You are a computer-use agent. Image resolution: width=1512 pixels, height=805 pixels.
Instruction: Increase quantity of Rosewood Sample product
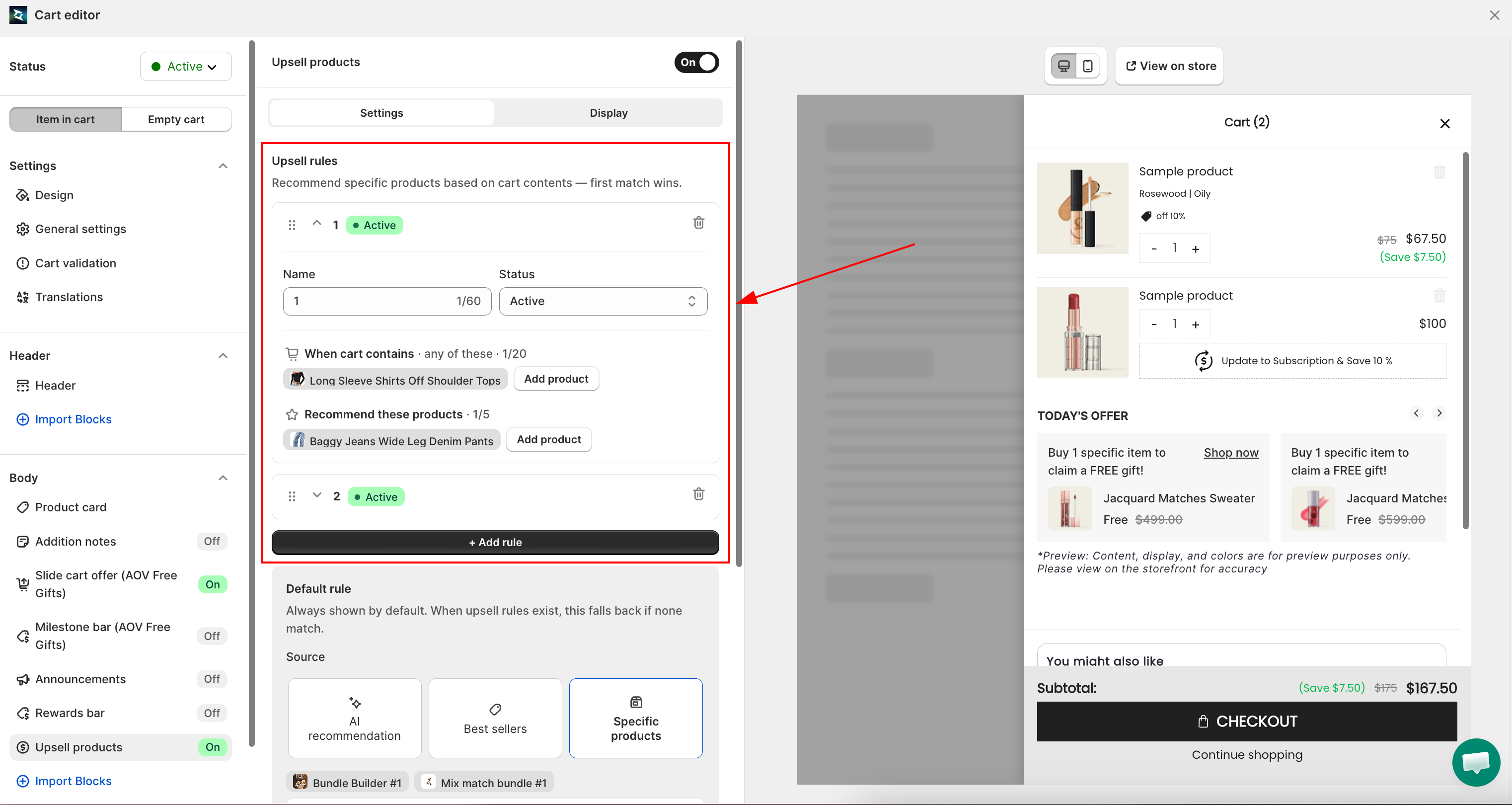[x=1196, y=248]
